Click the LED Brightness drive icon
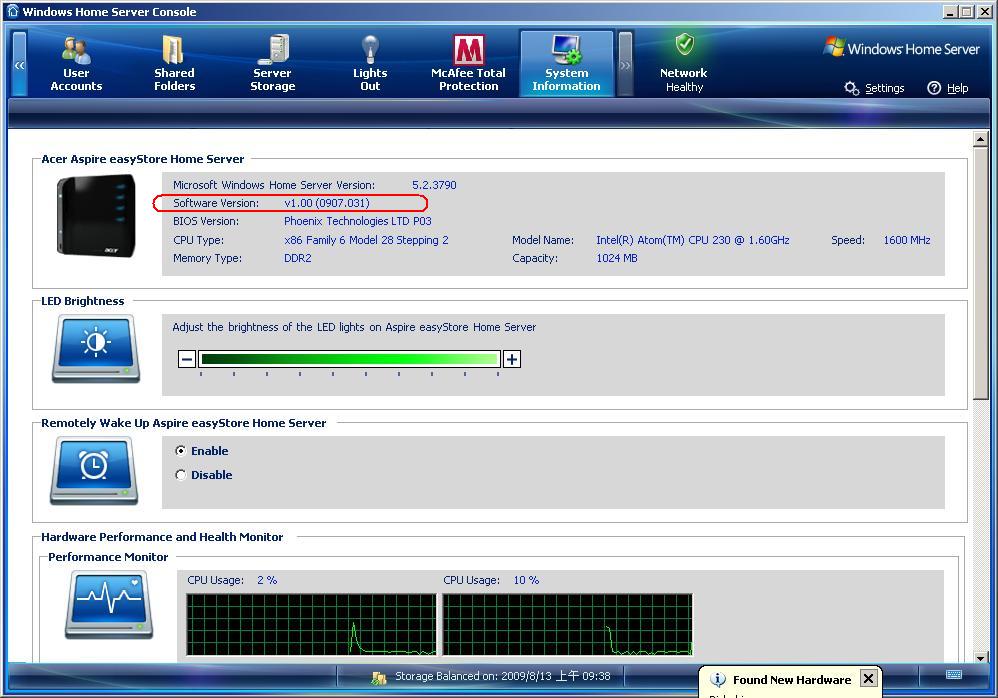The image size is (998, 698). (93, 350)
